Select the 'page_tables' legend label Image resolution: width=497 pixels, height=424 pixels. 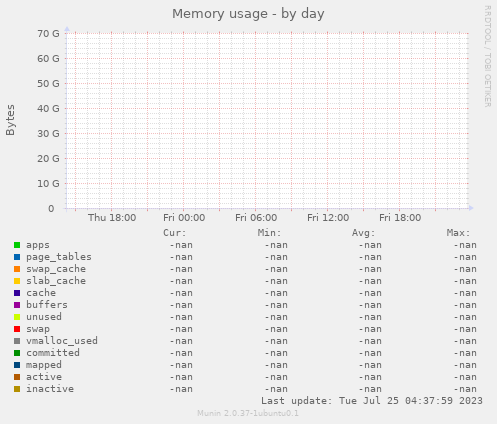[x=59, y=257]
